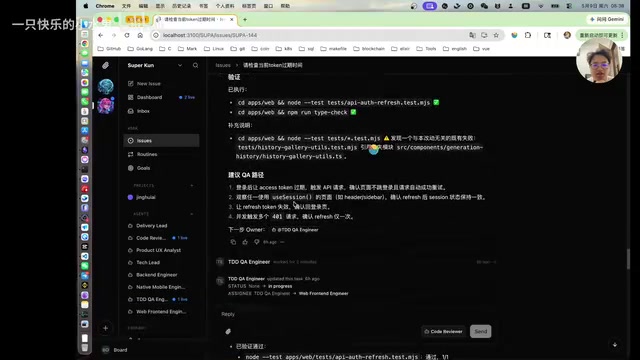The height and width of the screenshot is (360, 640).
Task: Click the plus button to add a workspace
Action: click(x=105, y=328)
